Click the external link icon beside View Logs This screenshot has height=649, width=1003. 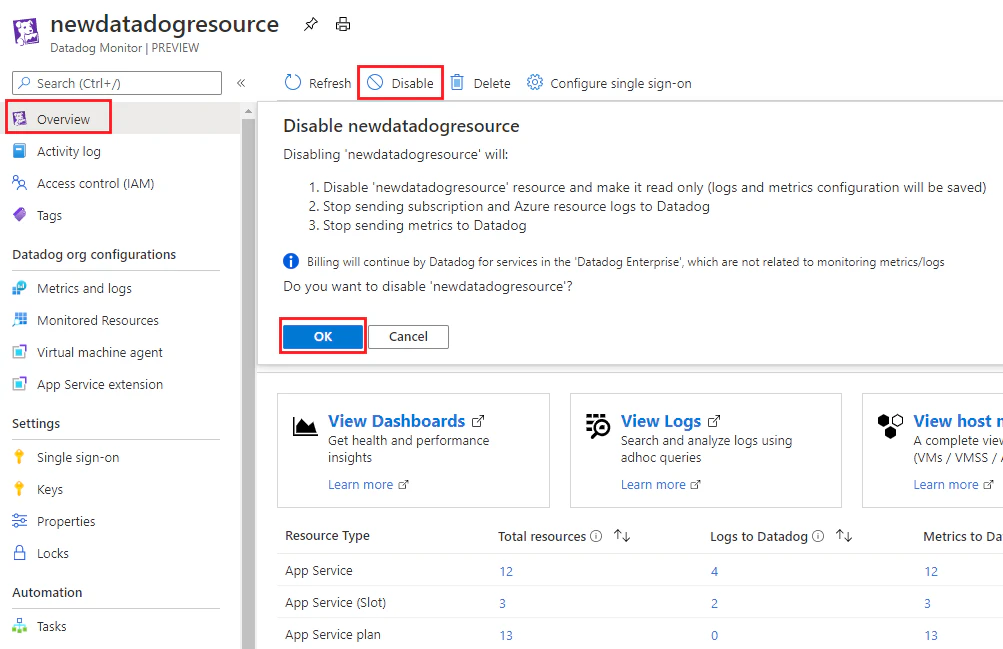coord(714,421)
